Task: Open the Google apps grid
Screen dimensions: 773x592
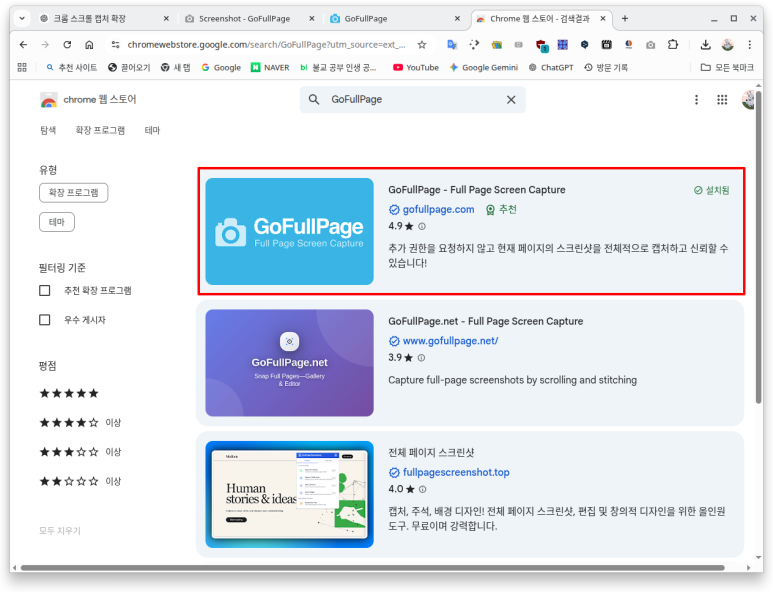Action: pyautogui.click(x=722, y=100)
